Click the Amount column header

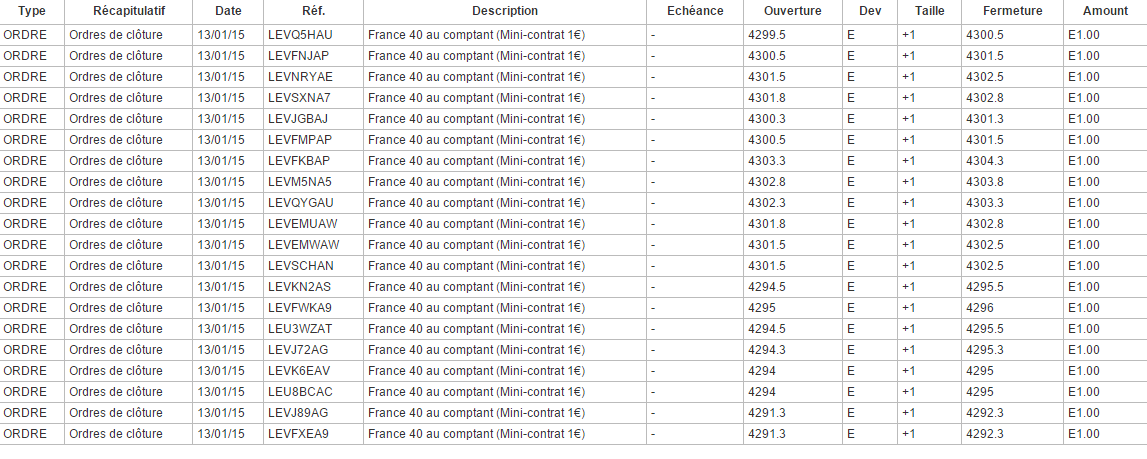[1104, 11]
